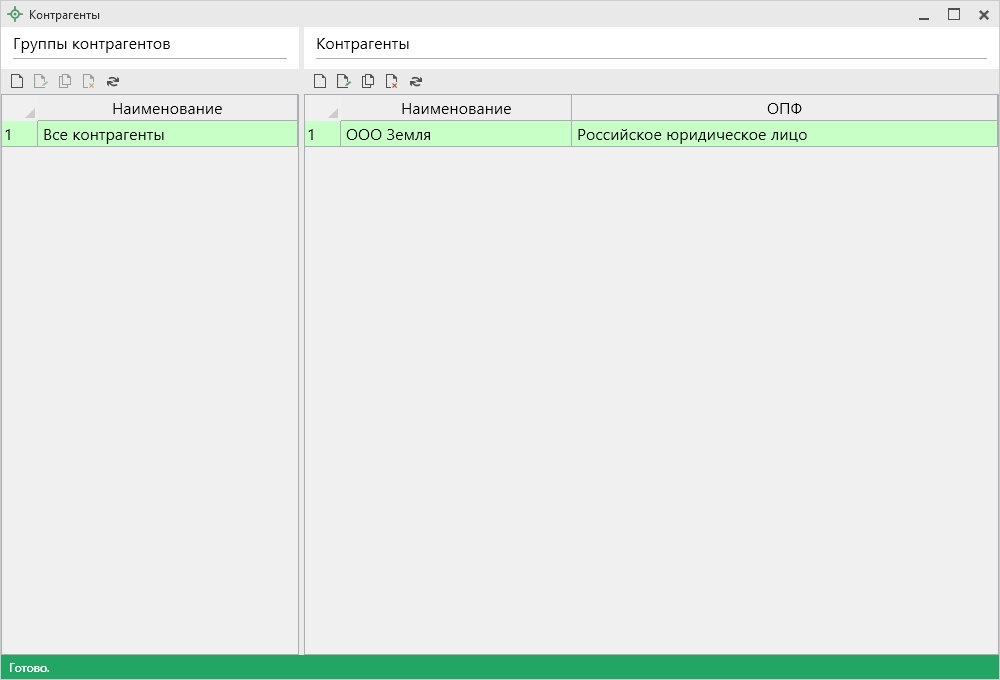Click the Российское юридическое лицо cell
Image resolution: width=1000 pixels, height=680 pixels.
pos(784,134)
